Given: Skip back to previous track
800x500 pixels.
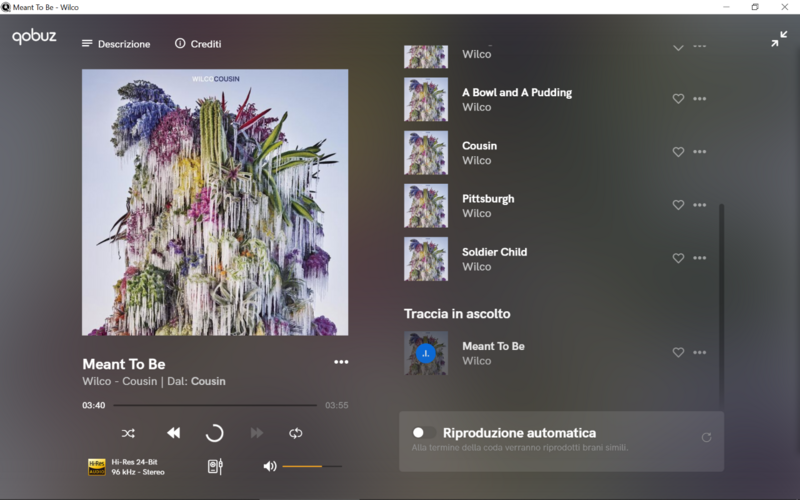Looking at the screenshot, I should [173, 433].
